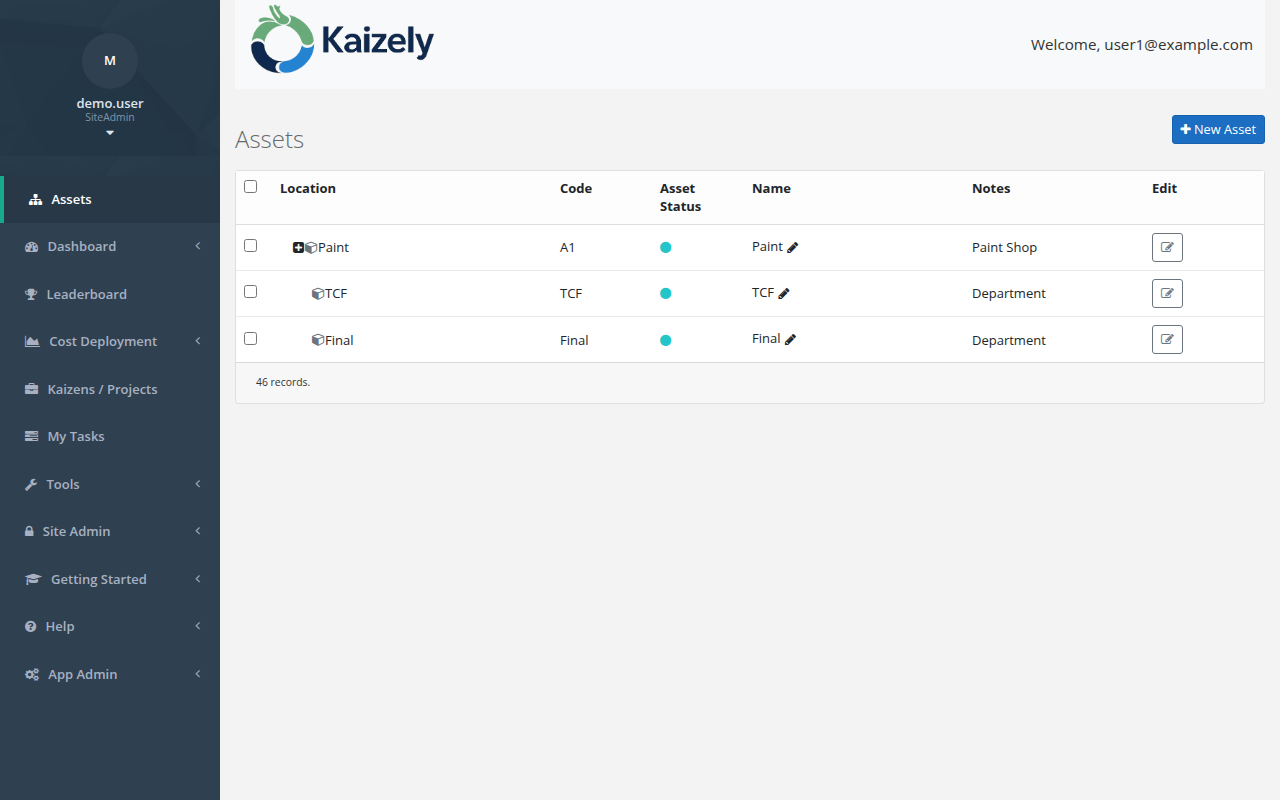Click the Kaizens / Projects briefcase icon
The image size is (1280, 800).
click(30, 389)
